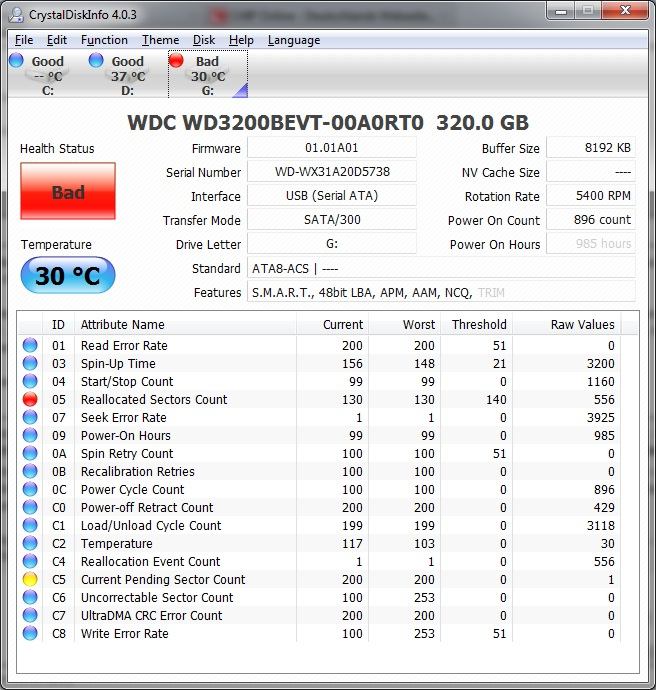The width and height of the screenshot is (656, 690).
Task: Click the red status orb for drive G:
Action: coord(176,60)
